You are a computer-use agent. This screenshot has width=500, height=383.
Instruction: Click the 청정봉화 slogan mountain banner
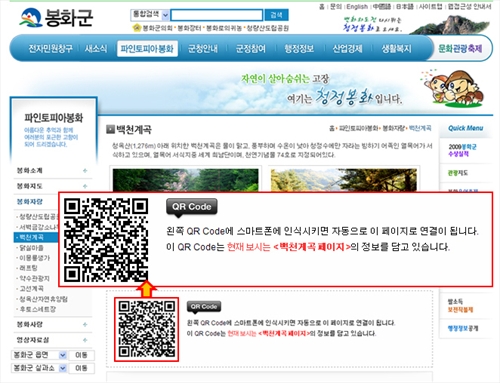417,24
